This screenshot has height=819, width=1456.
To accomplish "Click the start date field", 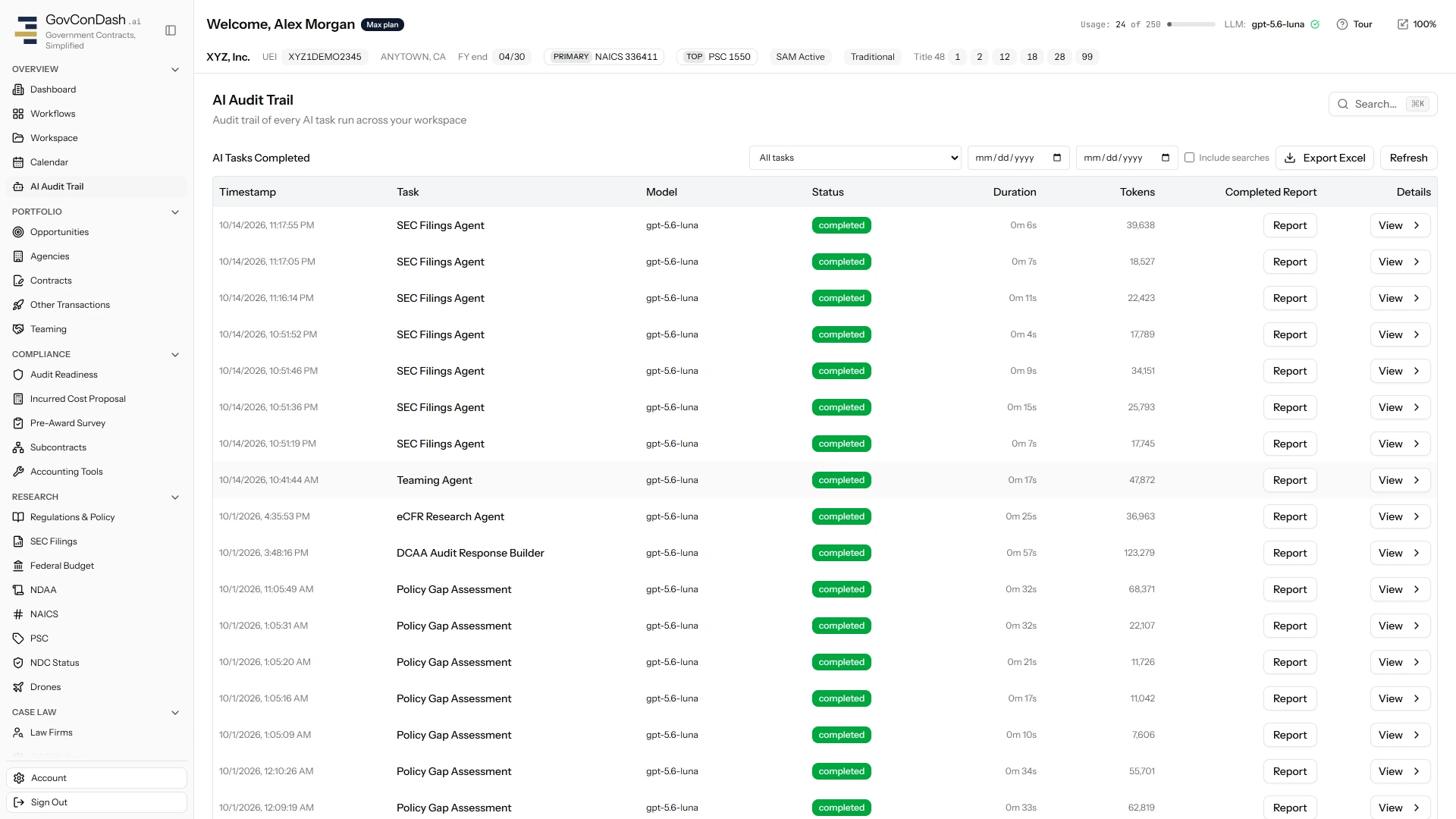I will pyautogui.click(x=1018, y=158).
